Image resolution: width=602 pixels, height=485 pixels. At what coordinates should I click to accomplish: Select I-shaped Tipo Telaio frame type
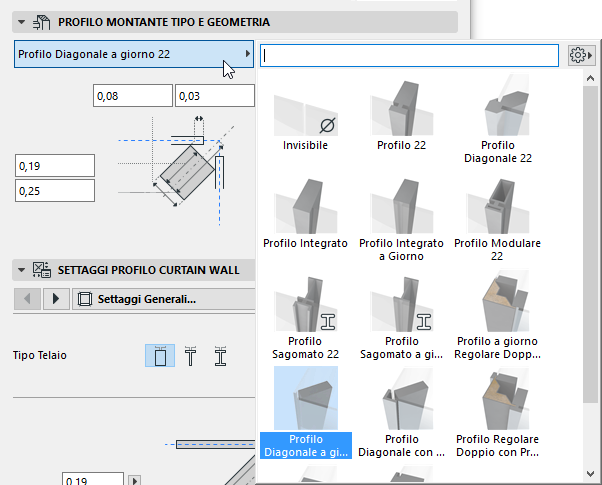click(220, 356)
